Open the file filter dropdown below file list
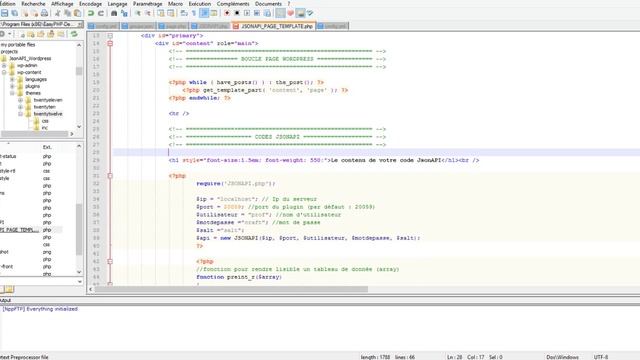This screenshot has height=360, width=640. click(79, 282)
